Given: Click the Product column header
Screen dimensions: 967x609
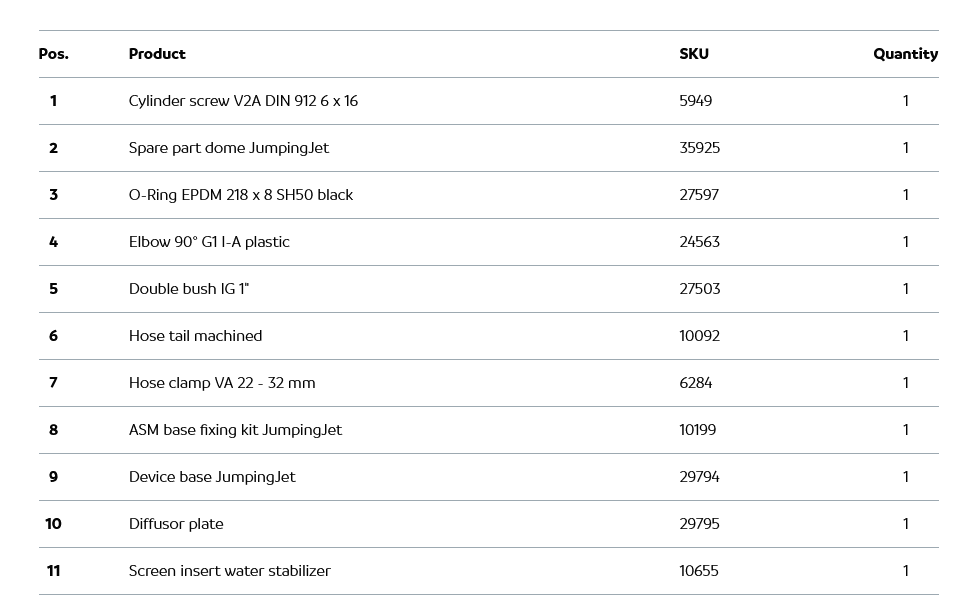Looking at the screenshot, I should point(157,54).
